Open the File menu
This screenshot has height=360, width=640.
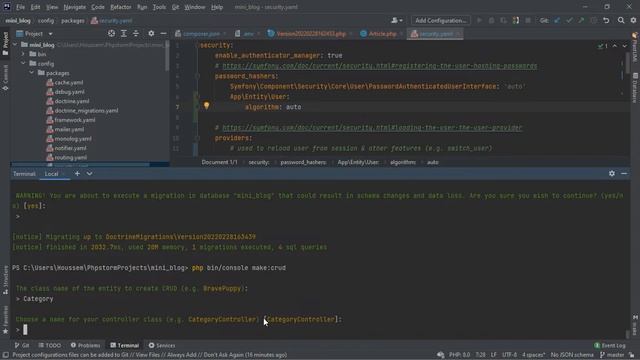pos(20,7)
